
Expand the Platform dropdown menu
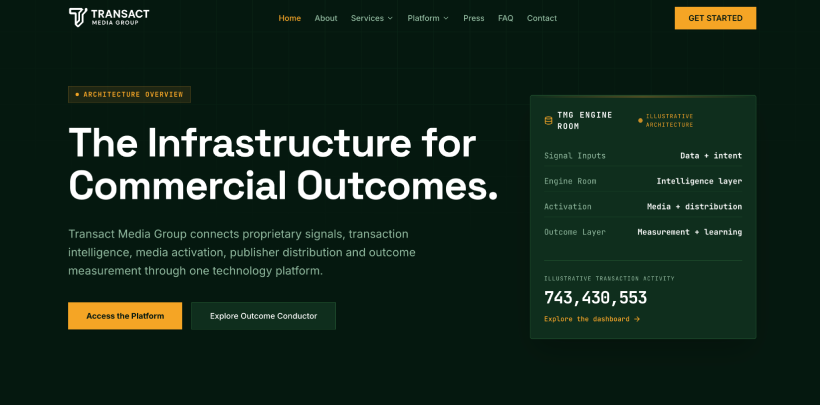tap(428, 18)
